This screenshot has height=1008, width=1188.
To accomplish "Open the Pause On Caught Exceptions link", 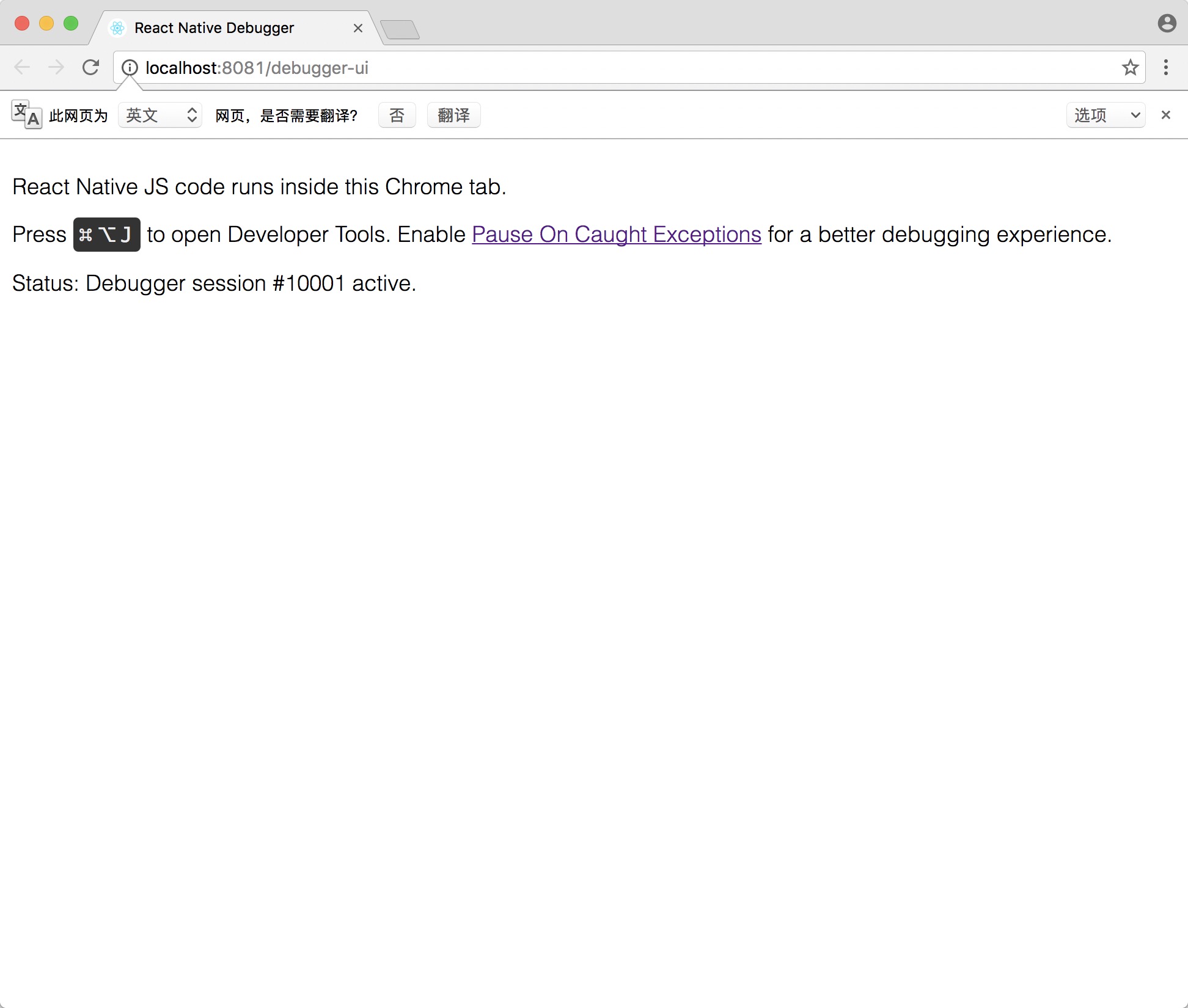I will pyautogui.click(x=617, y=235).
